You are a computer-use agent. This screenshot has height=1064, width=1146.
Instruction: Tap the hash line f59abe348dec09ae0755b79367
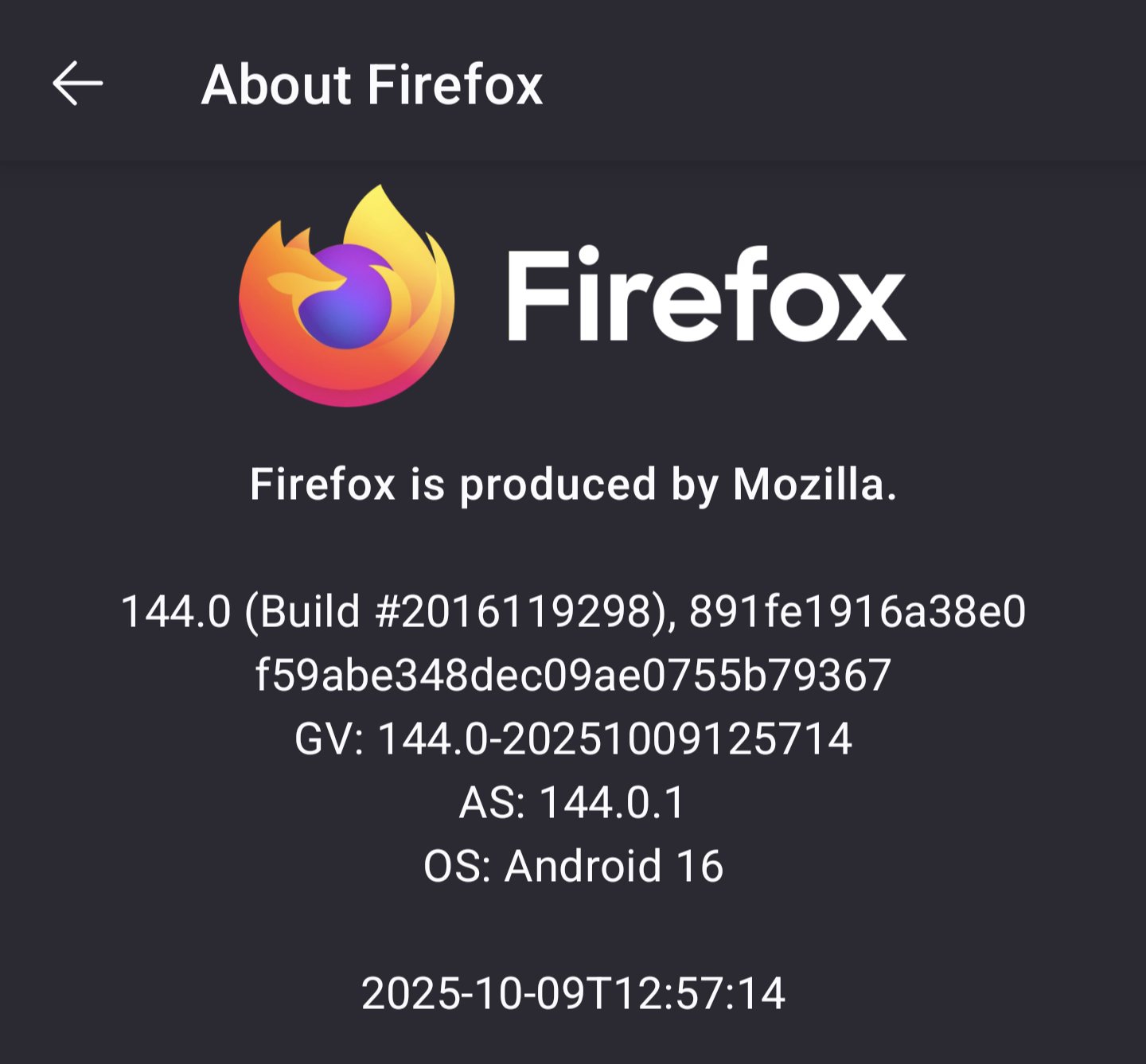(573, 676)
